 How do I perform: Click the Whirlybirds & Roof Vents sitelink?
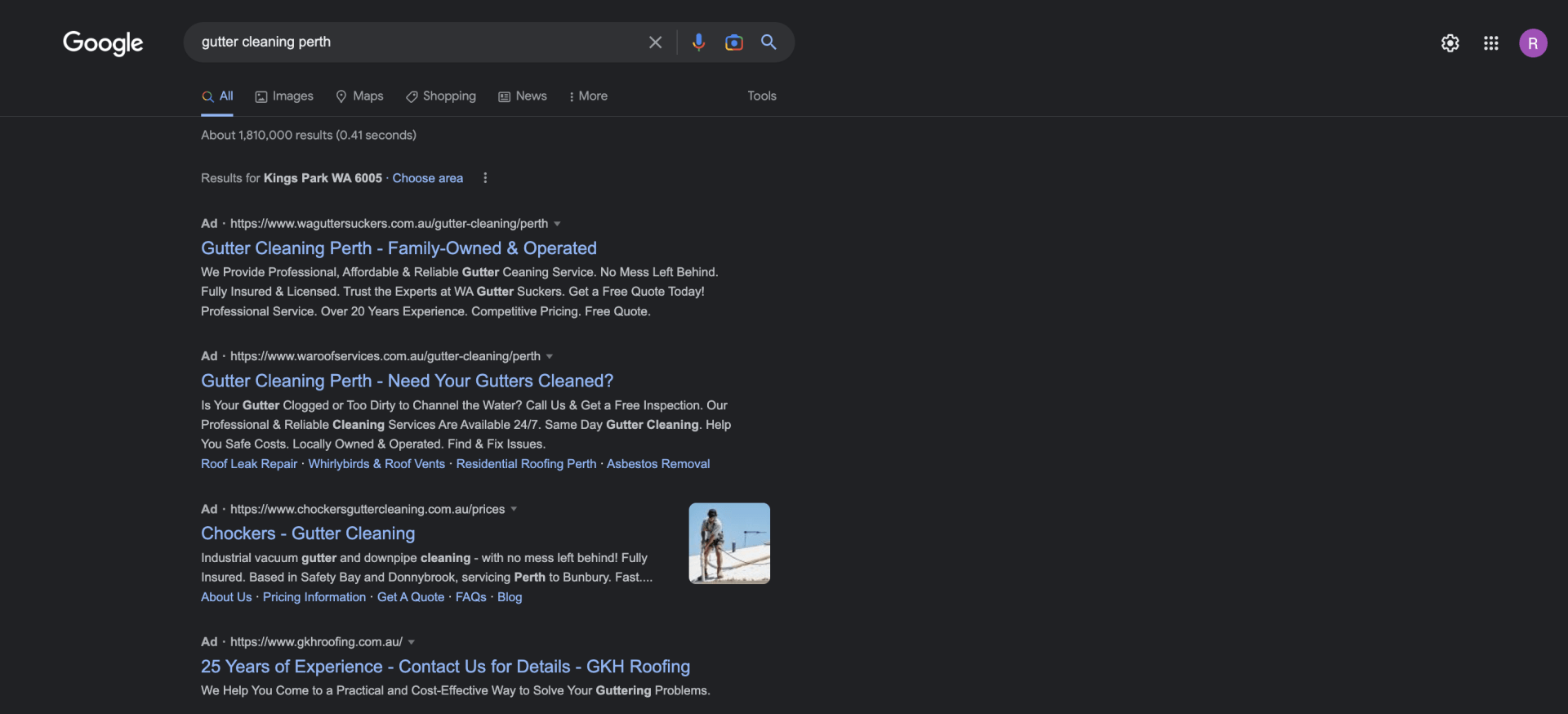point(376,464)
